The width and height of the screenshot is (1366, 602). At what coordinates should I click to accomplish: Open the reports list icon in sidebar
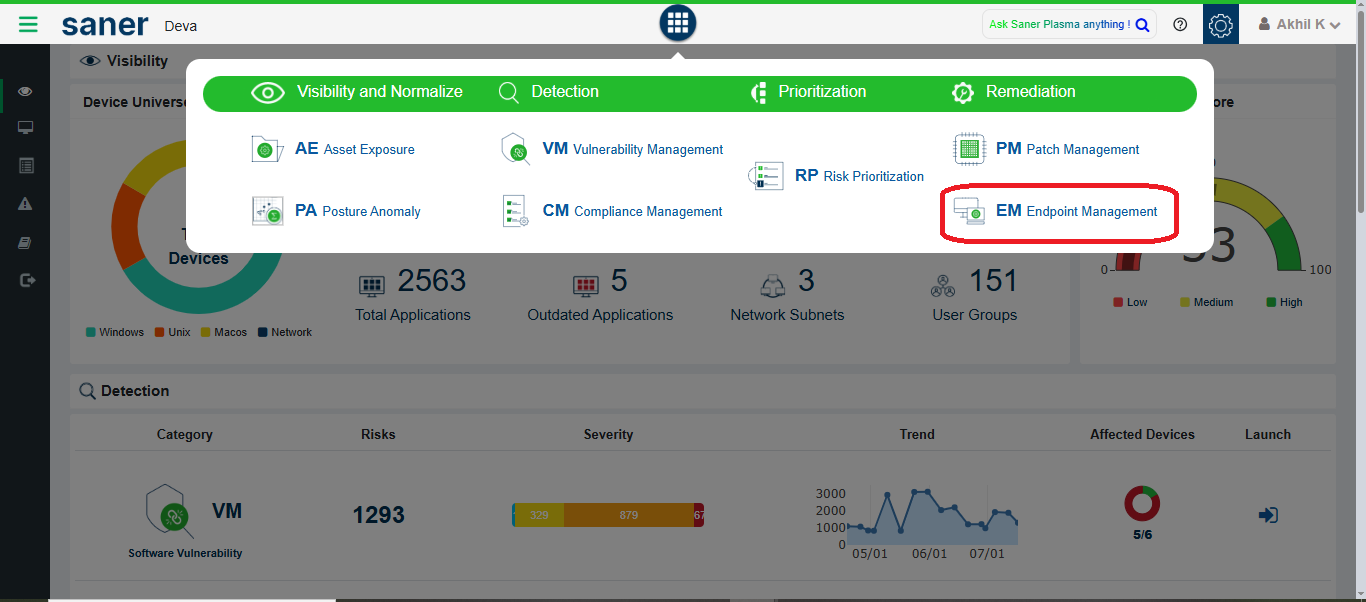[26, 165]
